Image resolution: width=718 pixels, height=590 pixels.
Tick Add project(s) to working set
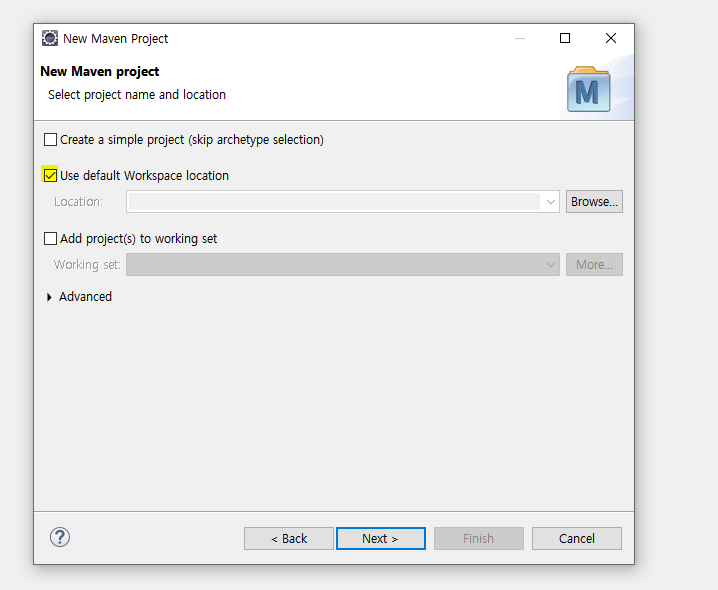(50, 238)
